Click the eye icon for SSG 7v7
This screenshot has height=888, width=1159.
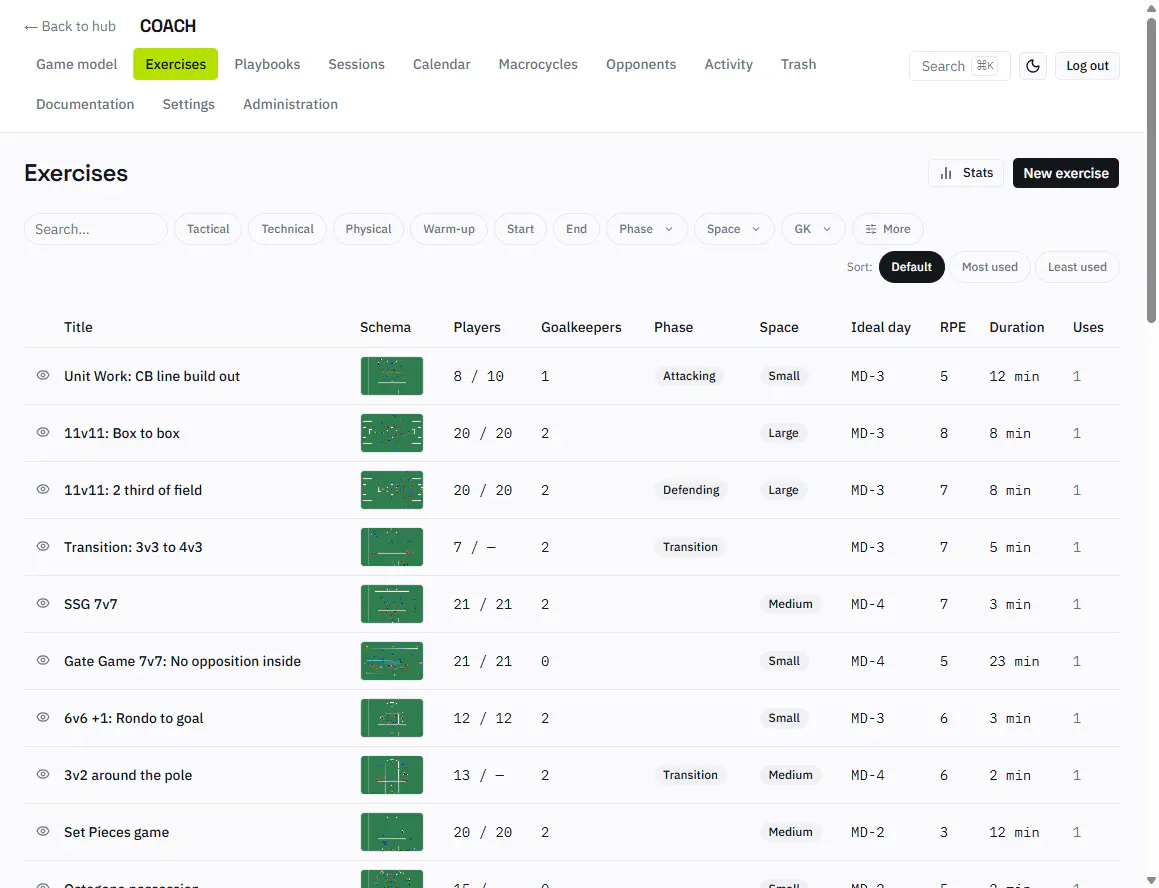[43, 603]
